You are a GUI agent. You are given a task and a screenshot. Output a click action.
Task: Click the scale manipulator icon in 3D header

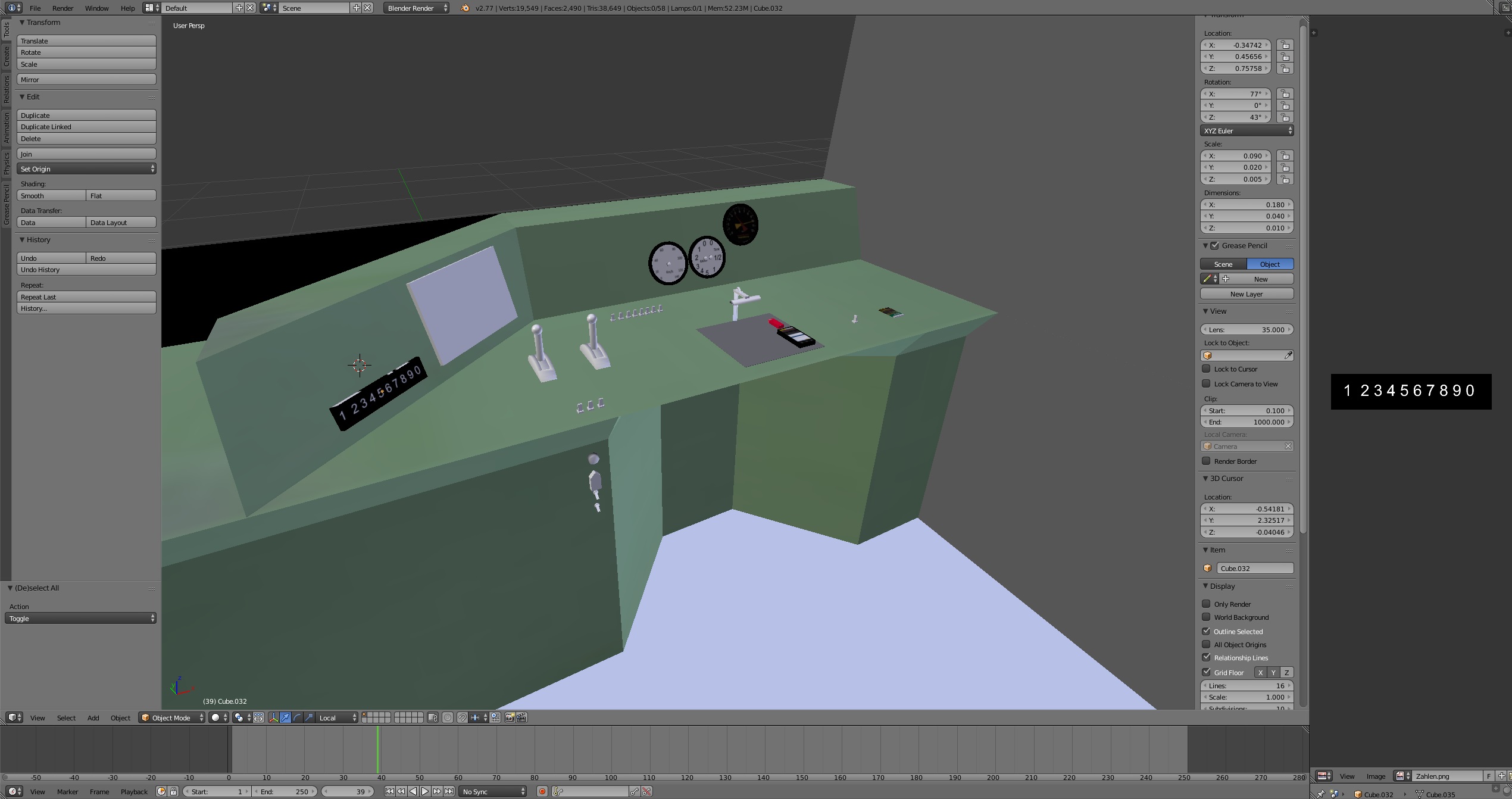pyautogui.click(x=309, y=717)
